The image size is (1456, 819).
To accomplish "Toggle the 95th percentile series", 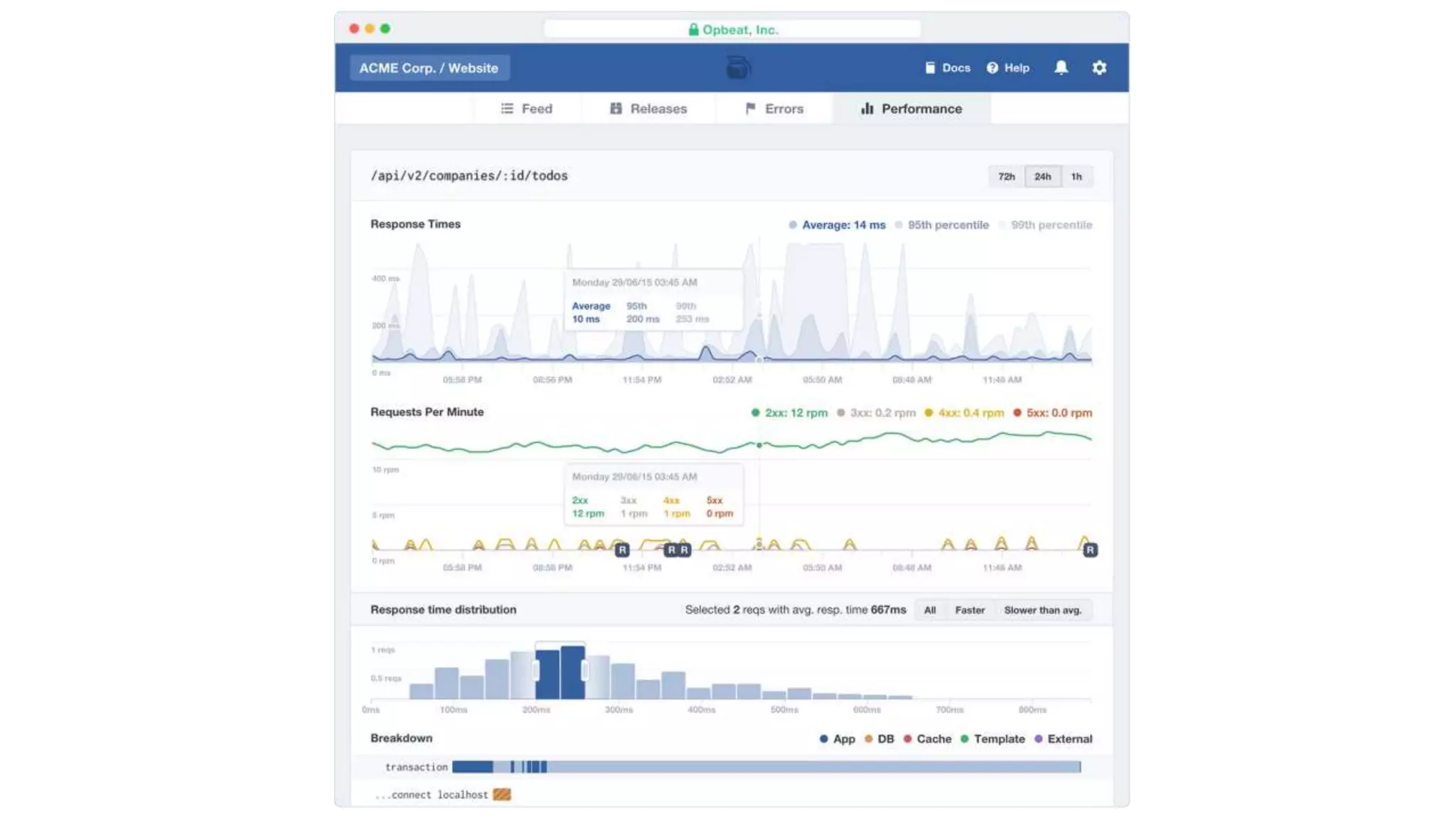I will 947,225.
